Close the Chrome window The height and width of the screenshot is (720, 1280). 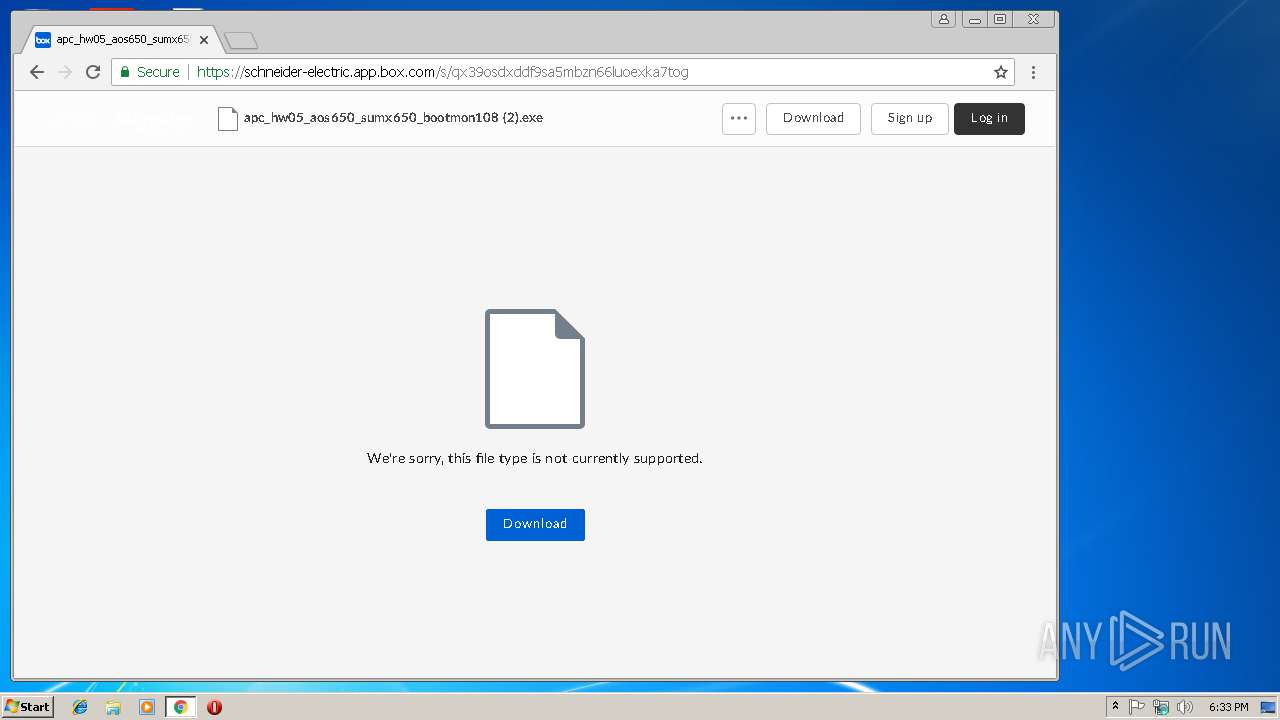pyautogui.click(x=1034, y=19)
